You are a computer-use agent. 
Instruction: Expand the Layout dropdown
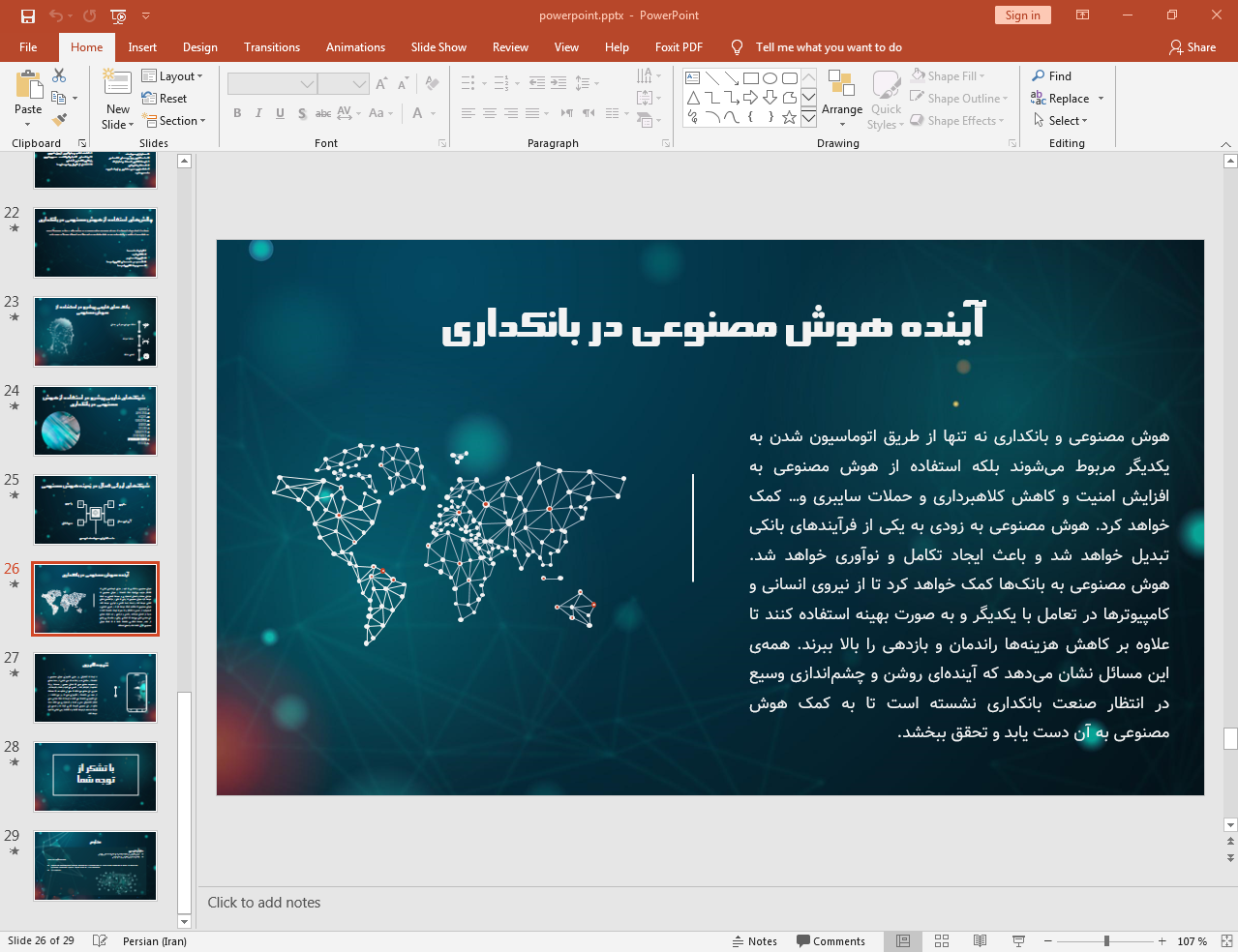click(172, 76)
